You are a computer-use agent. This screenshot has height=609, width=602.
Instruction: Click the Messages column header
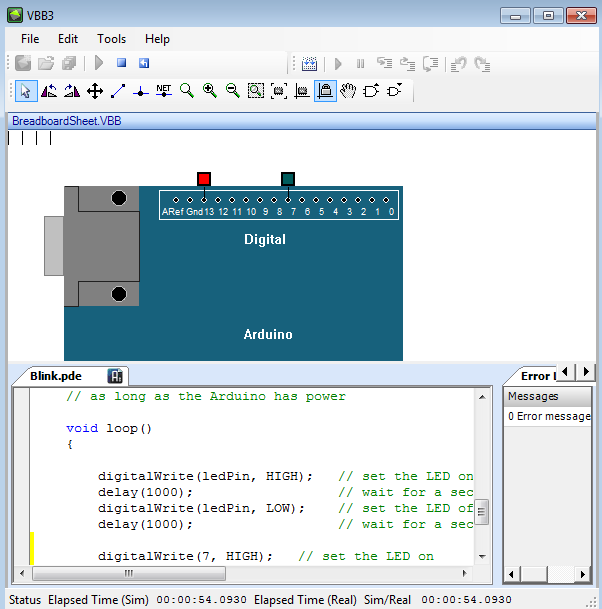[548, 396]
